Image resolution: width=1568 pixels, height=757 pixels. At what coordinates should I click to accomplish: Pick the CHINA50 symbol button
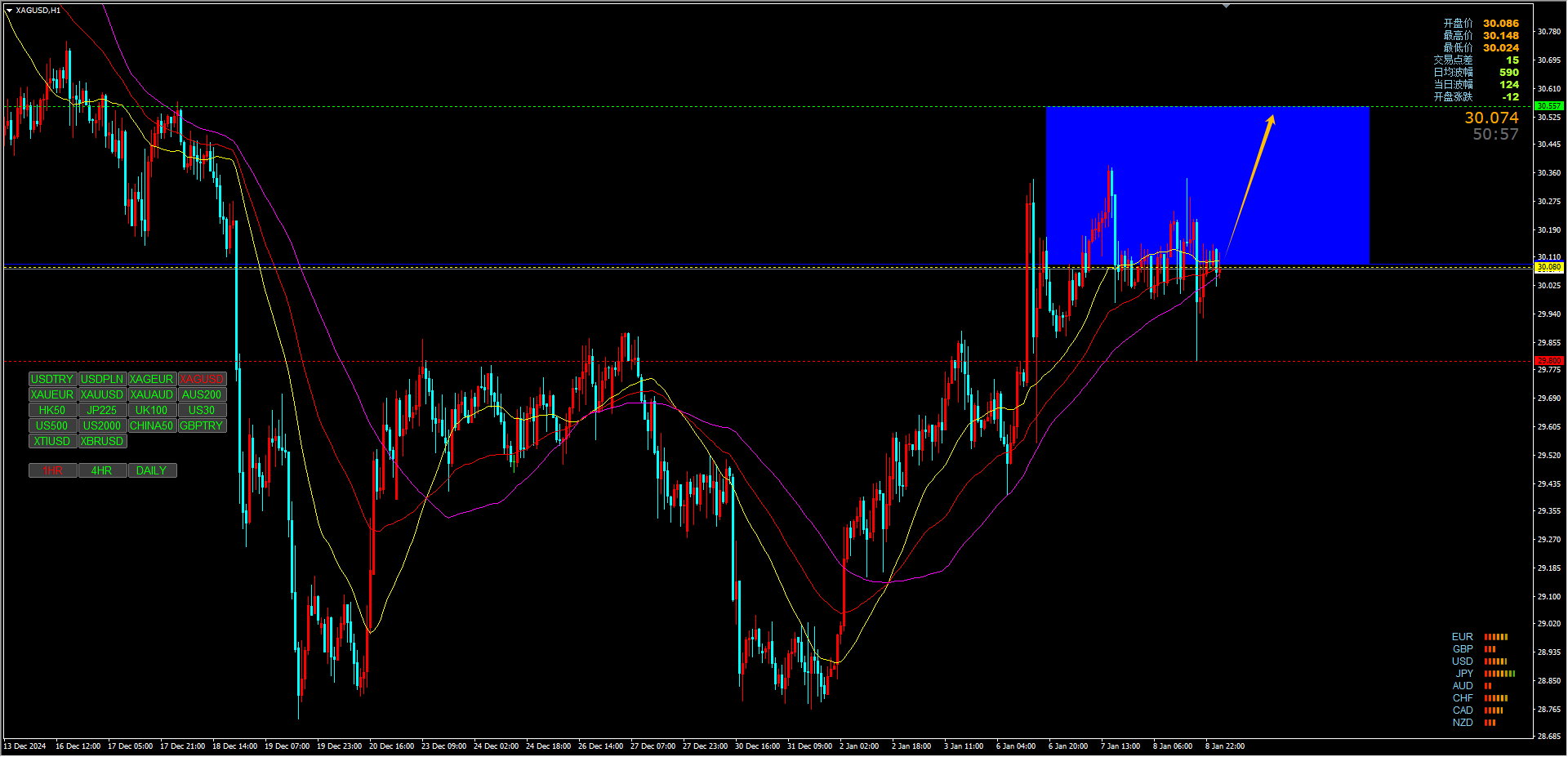click(x=152, y=426)
